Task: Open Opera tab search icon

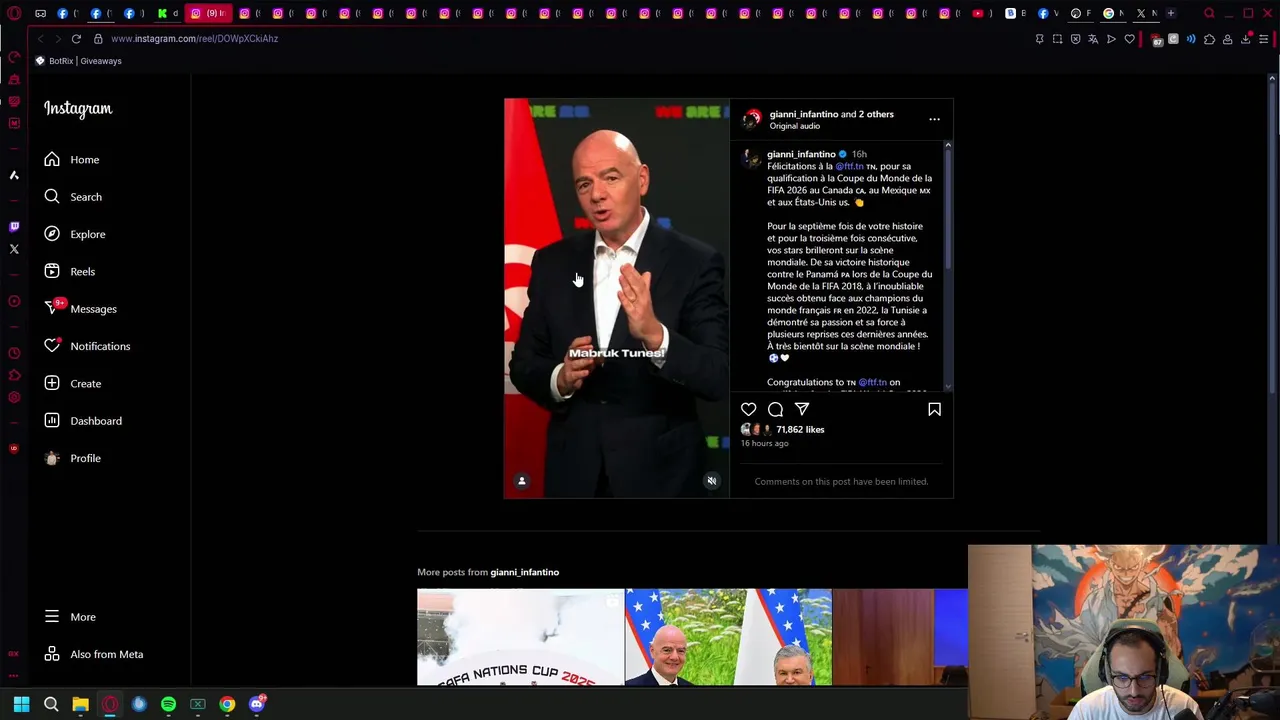Action: (x=1209, y=13)
